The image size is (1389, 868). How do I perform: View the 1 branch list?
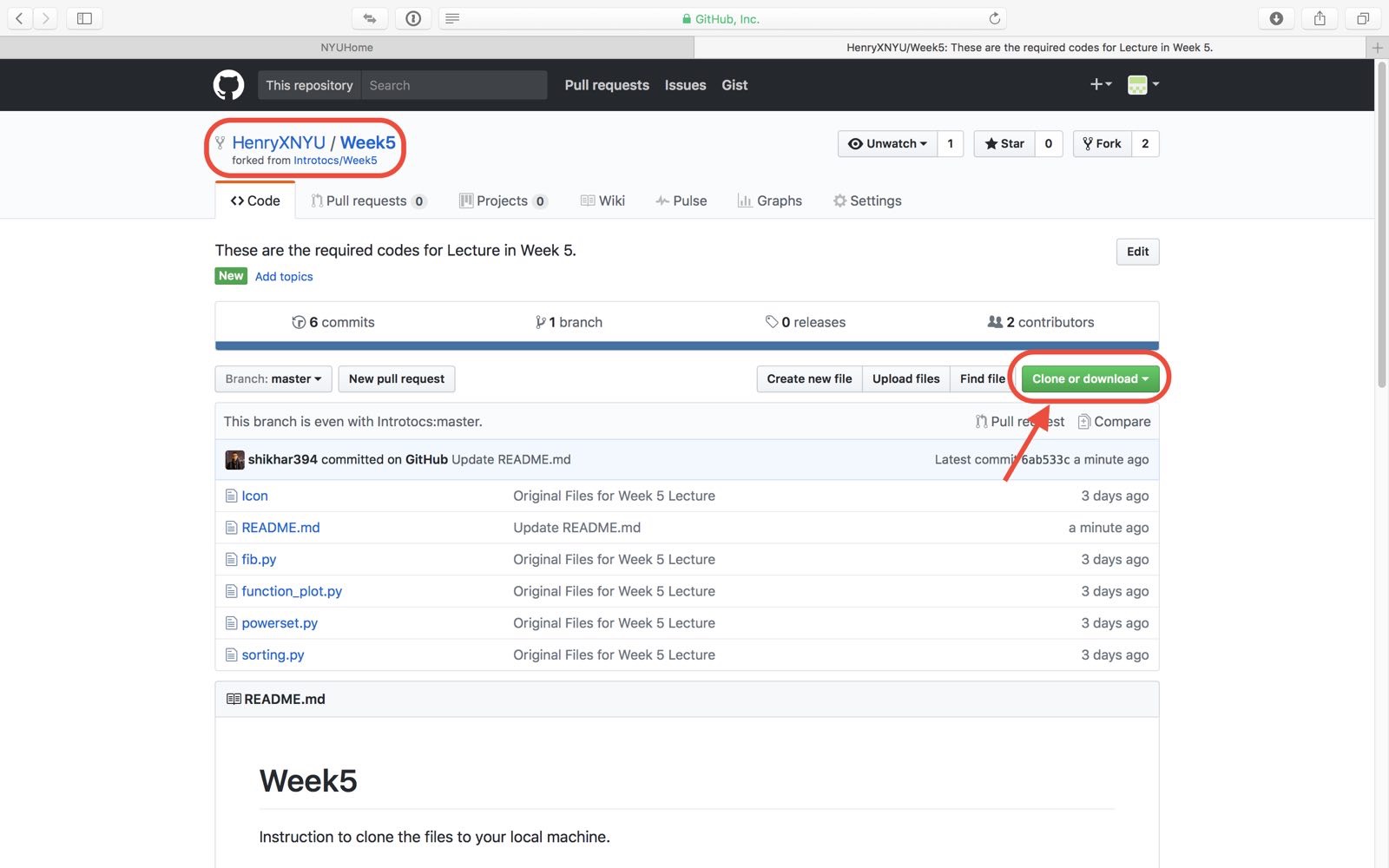[569, 322]
